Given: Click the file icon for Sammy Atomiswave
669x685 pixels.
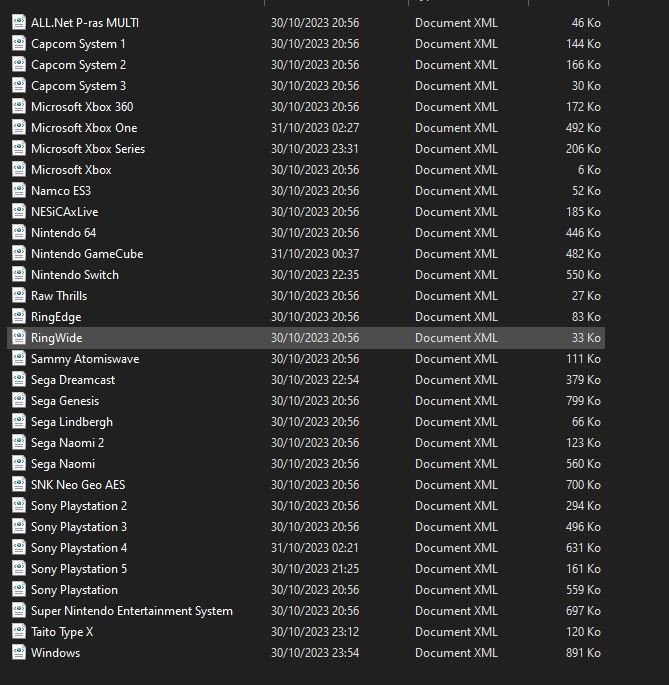Looking at the screenshot, I should (19, 358).
